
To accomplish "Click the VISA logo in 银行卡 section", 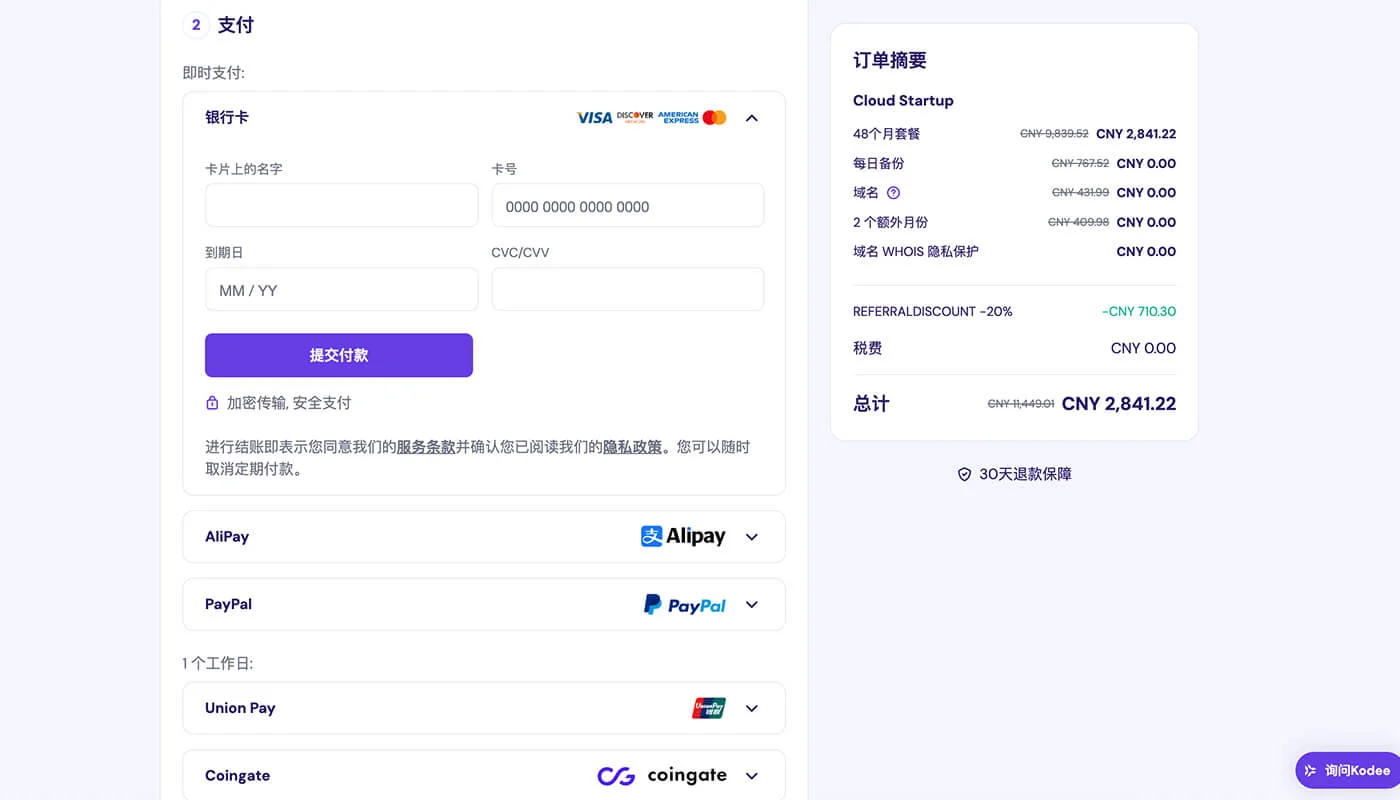I will (x=592, y=117).
